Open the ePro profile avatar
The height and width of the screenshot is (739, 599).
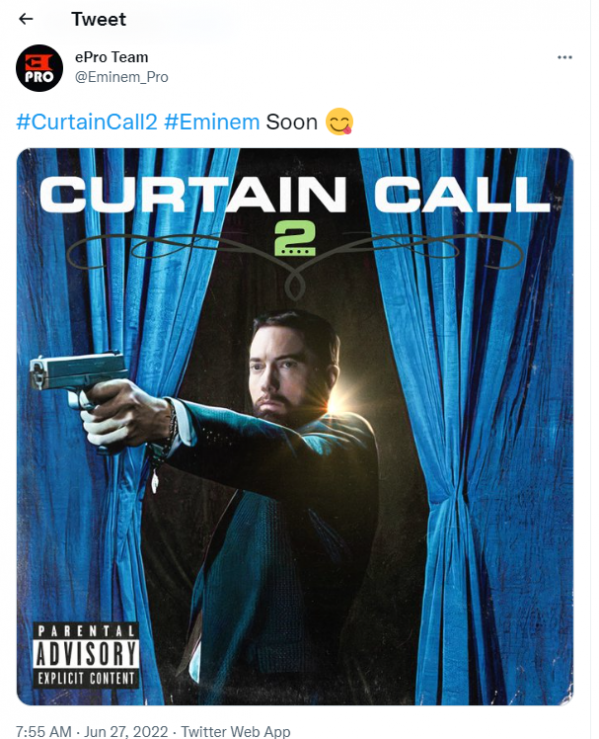[x=39, y=68]
